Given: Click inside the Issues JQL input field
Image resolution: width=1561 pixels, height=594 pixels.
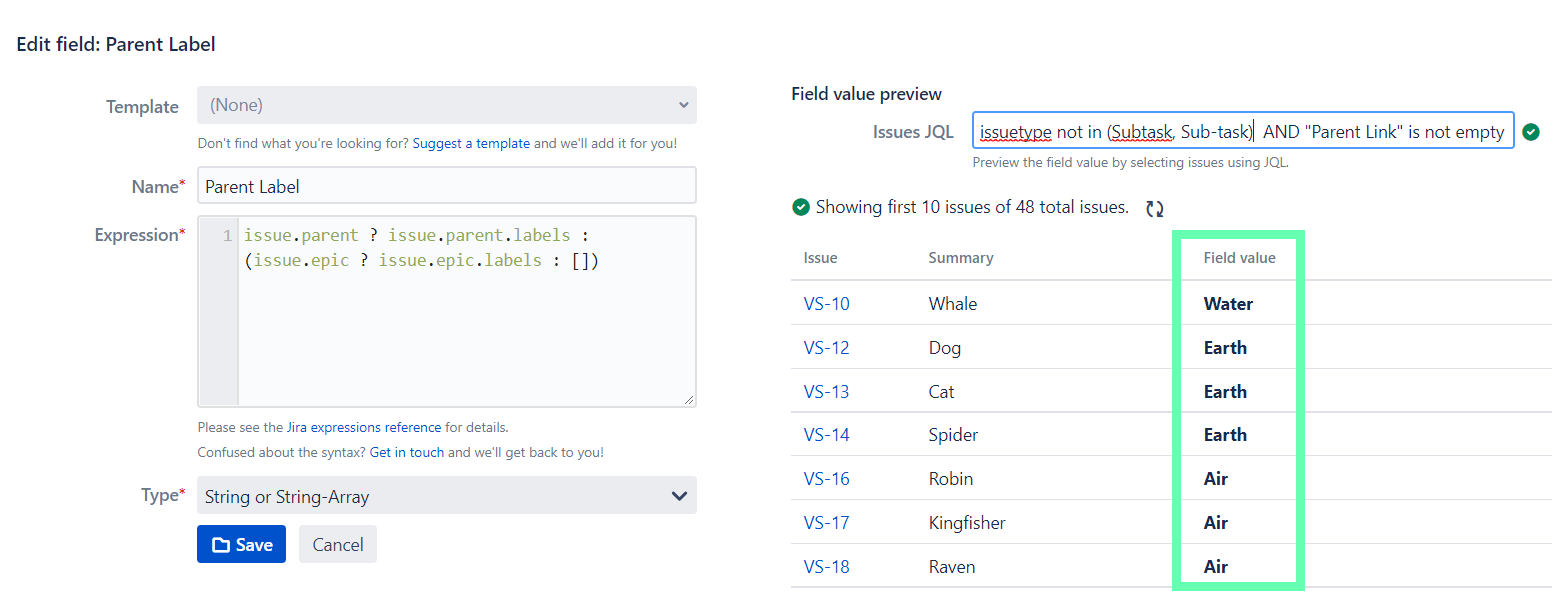Looking at the screenshot, I should (x=1240, y=131).
